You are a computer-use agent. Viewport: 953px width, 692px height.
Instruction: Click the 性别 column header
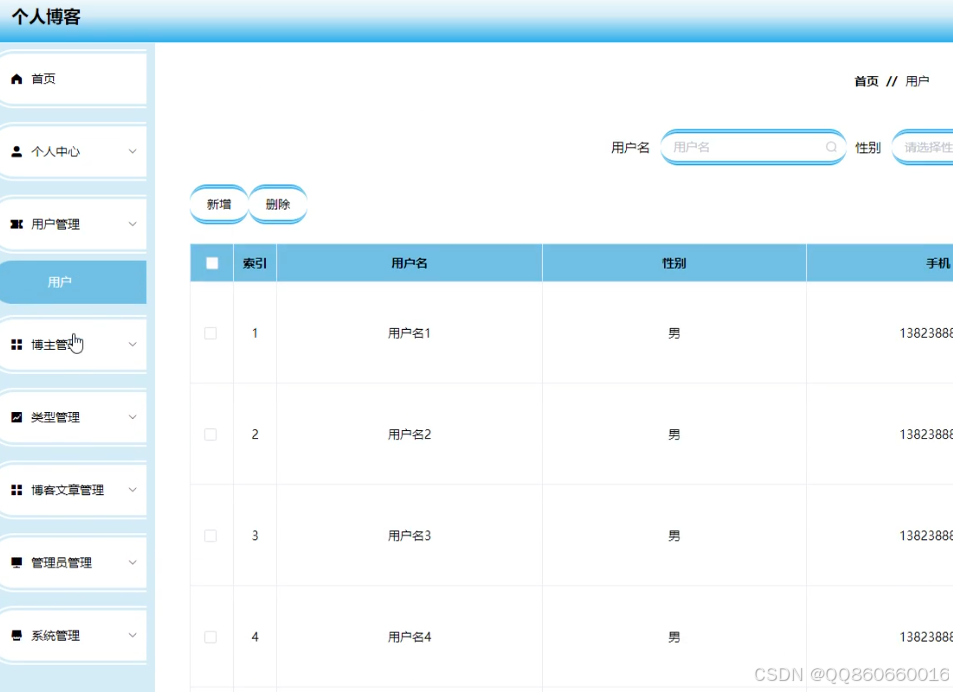[x=674, y=263]
